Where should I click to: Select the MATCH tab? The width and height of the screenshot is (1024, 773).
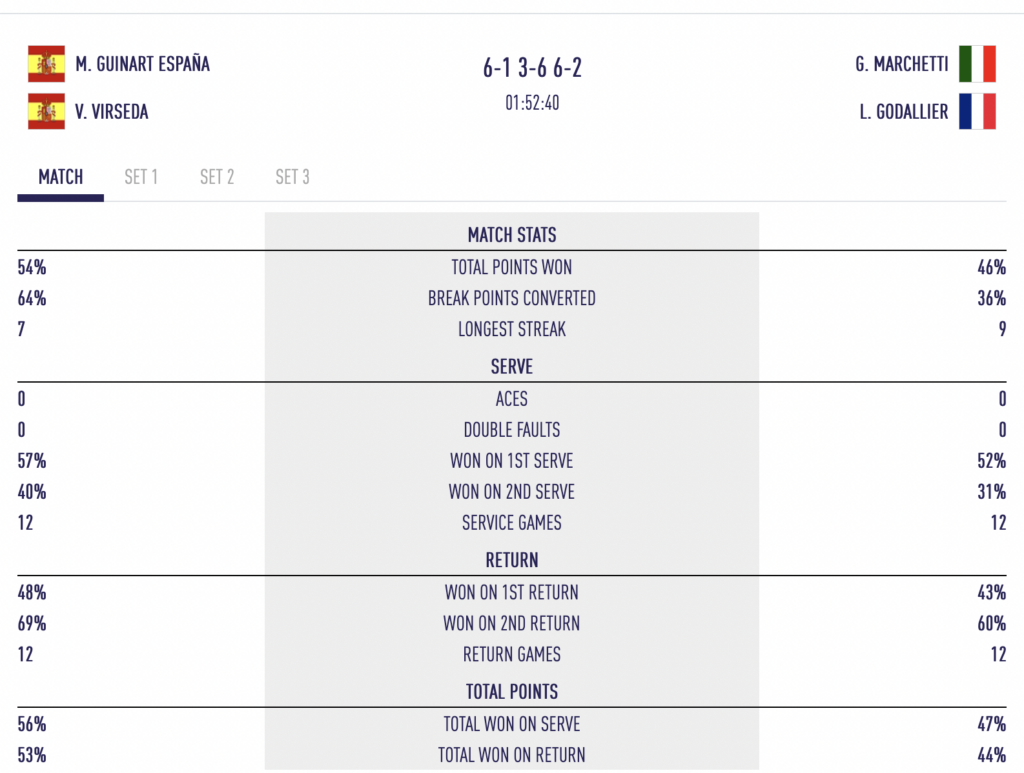(x=61, y=177)
